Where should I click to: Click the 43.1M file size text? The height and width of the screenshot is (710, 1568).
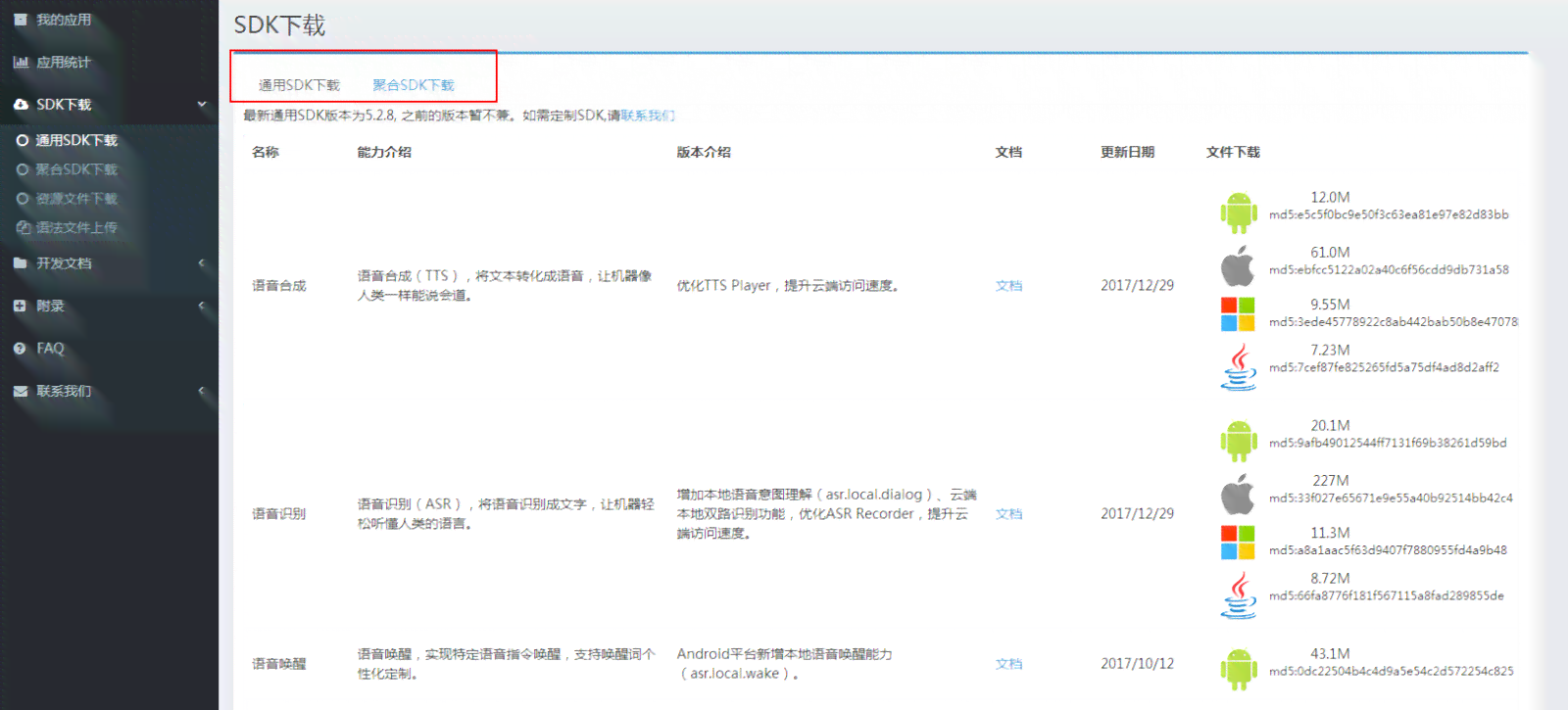[x=1330, y=654]
